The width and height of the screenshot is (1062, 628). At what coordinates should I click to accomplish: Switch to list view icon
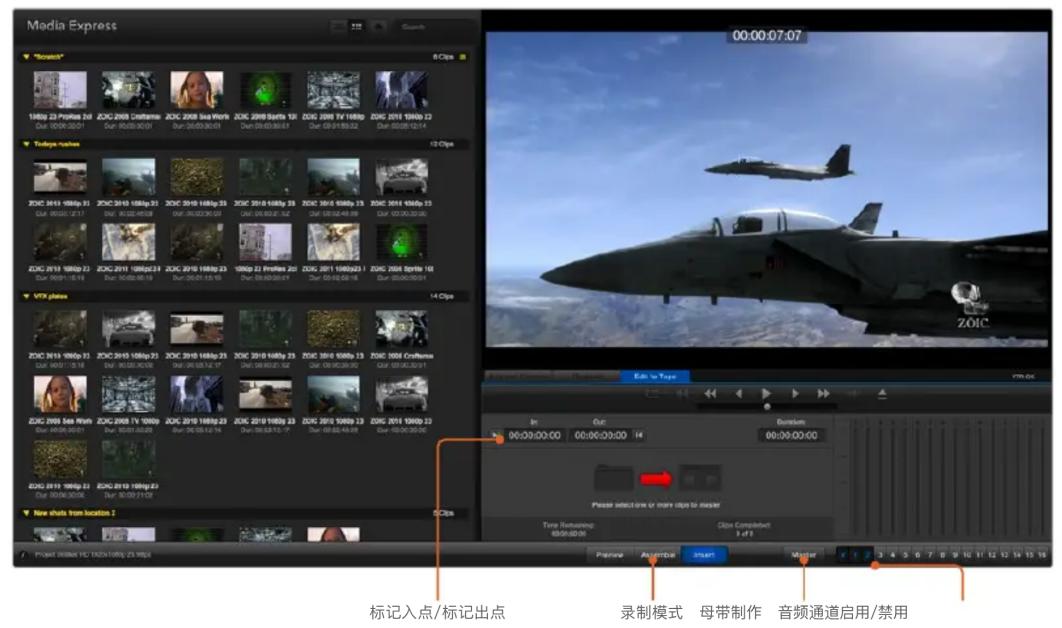339,26
